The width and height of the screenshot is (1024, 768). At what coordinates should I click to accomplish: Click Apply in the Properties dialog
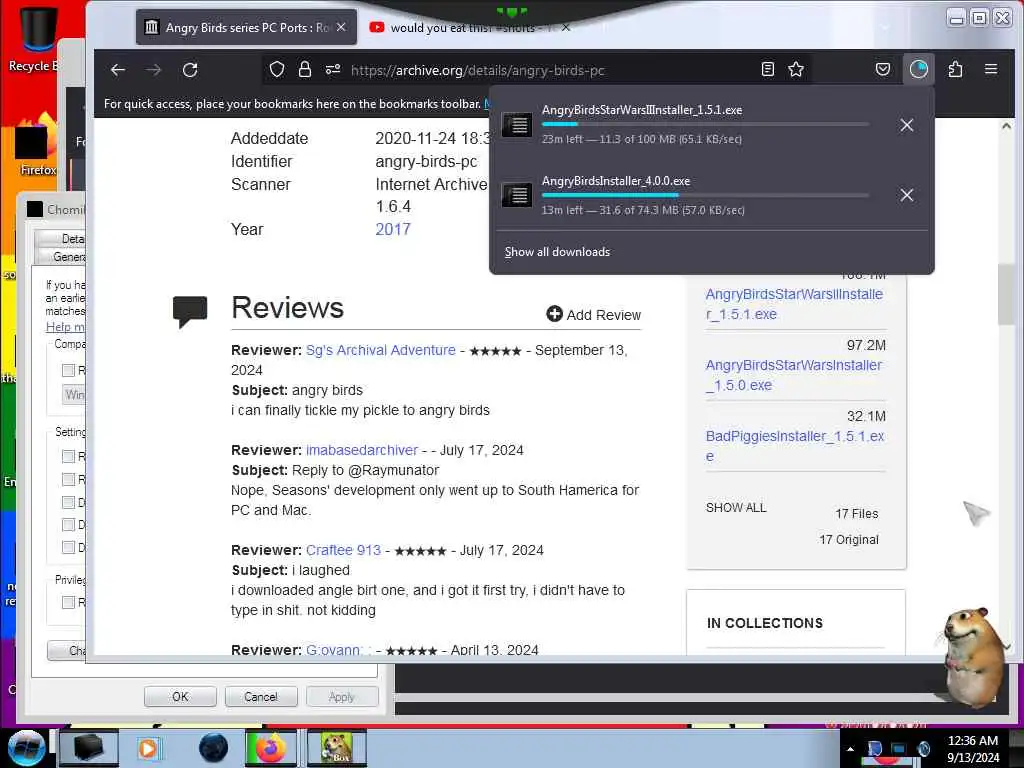(x=342, y=697)
